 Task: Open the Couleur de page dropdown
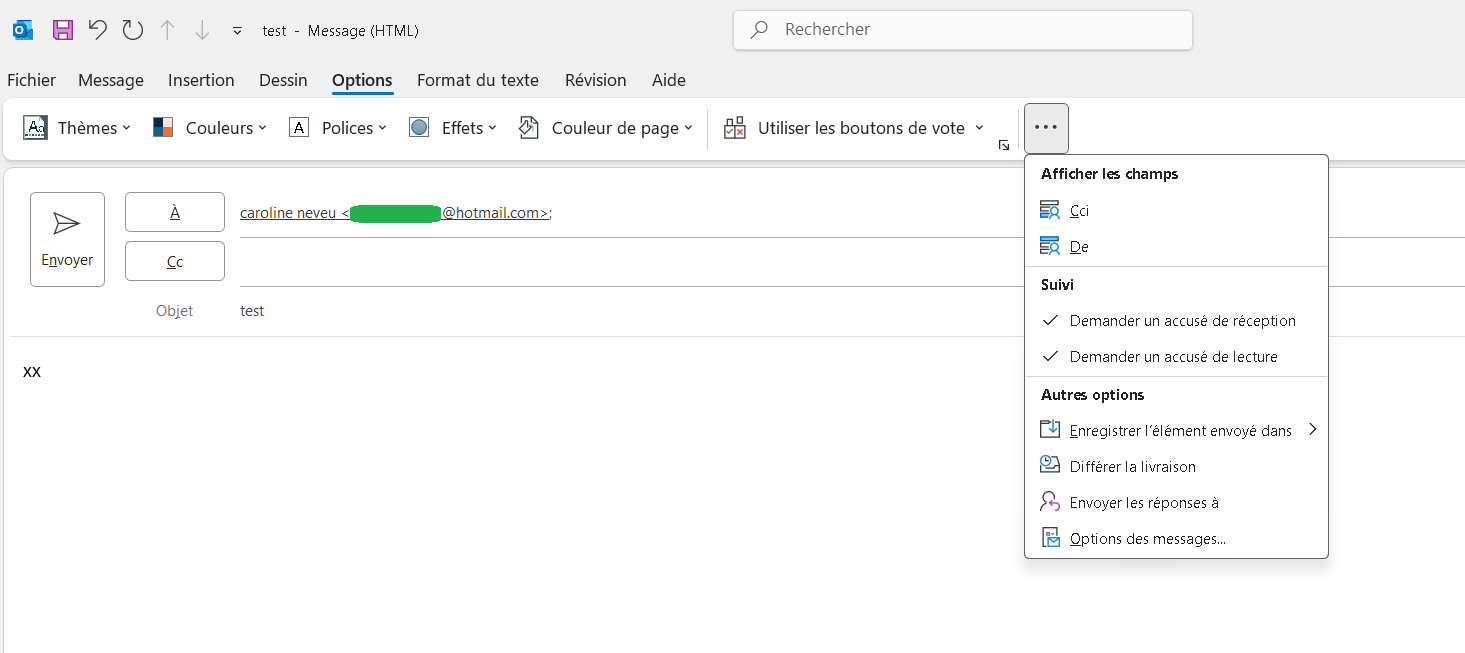pyautogui.click(x=606, y=128)
